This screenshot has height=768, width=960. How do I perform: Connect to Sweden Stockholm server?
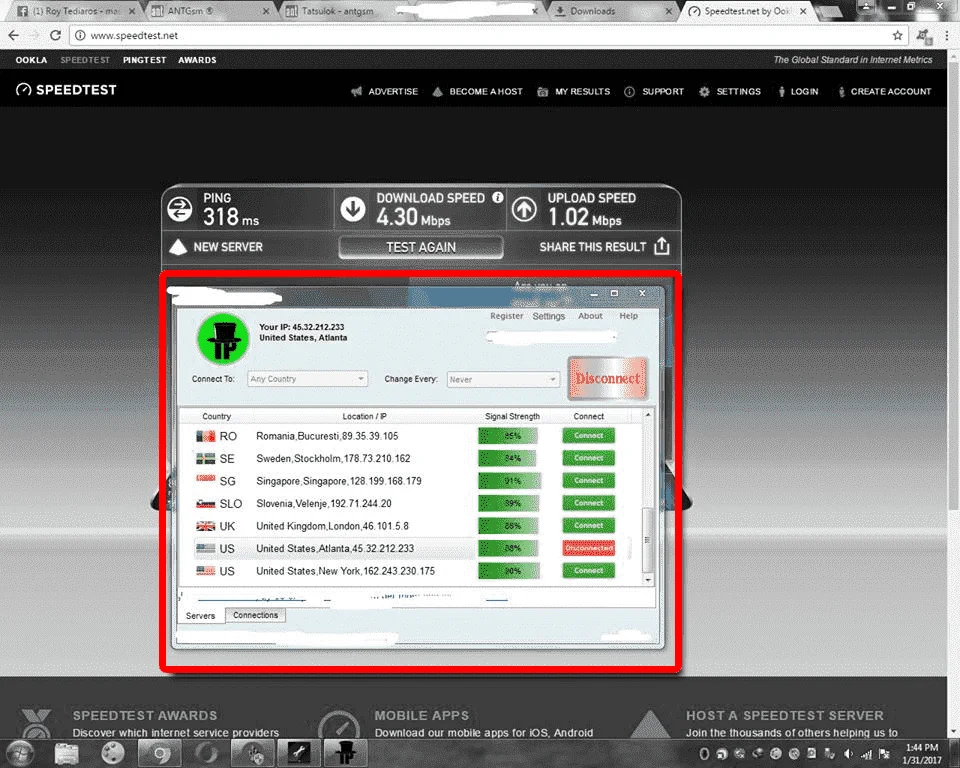tap(588, 458)
